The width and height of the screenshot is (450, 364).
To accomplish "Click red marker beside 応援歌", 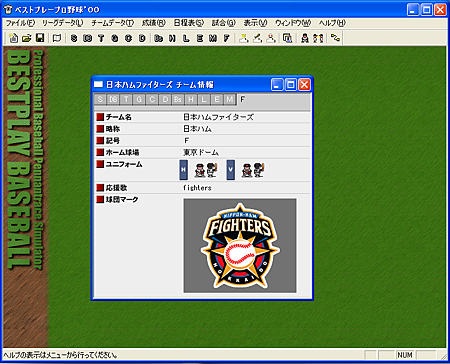I will click(x=100, y=187).
